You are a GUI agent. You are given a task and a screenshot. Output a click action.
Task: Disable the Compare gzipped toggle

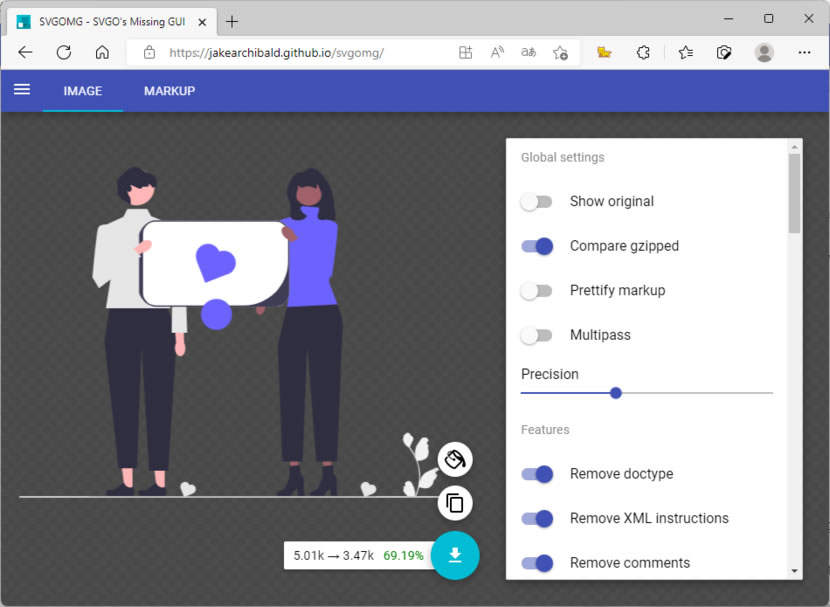537,246
